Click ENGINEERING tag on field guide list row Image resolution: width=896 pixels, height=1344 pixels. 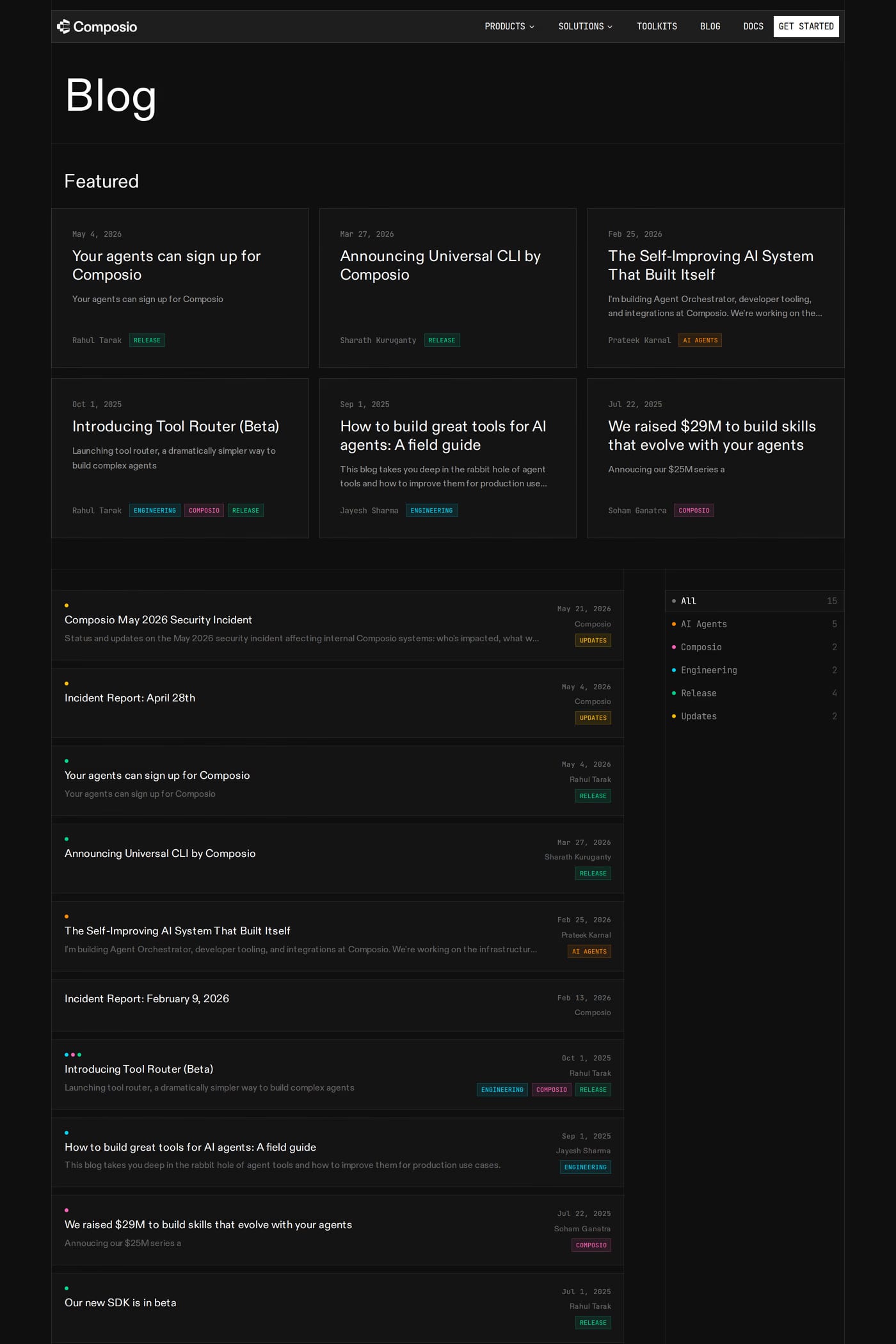coord(586,1167)
